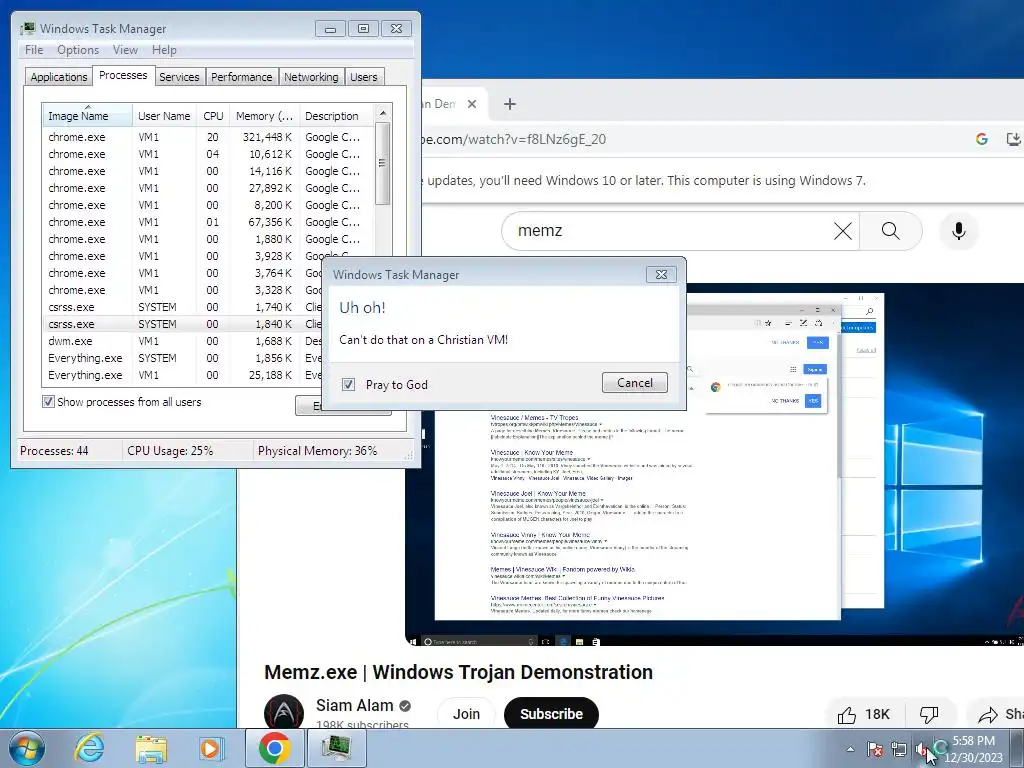Select the chrome.exe row using 67,356 K
The height and width of the screenshot is (768, 1024).
(x=209, y=222)
